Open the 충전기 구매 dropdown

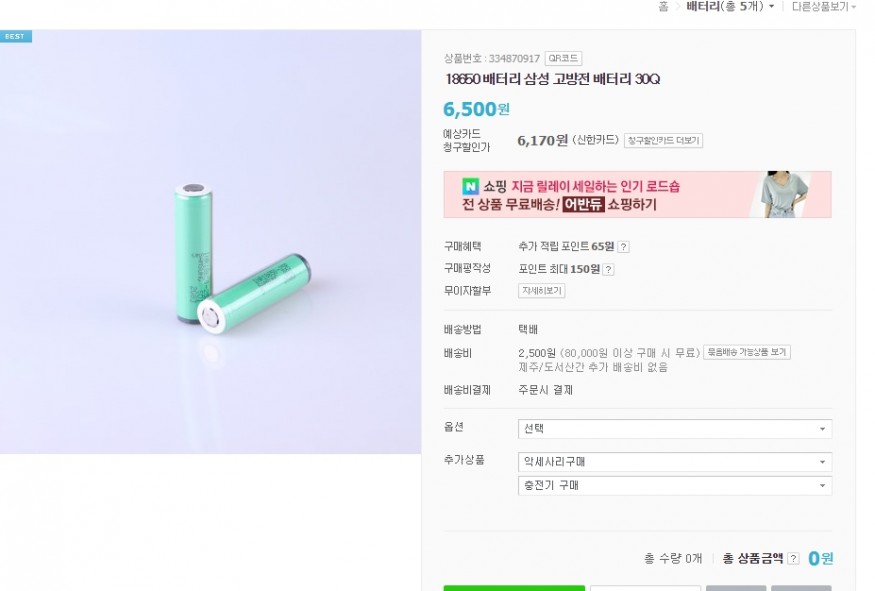(675, 485)
